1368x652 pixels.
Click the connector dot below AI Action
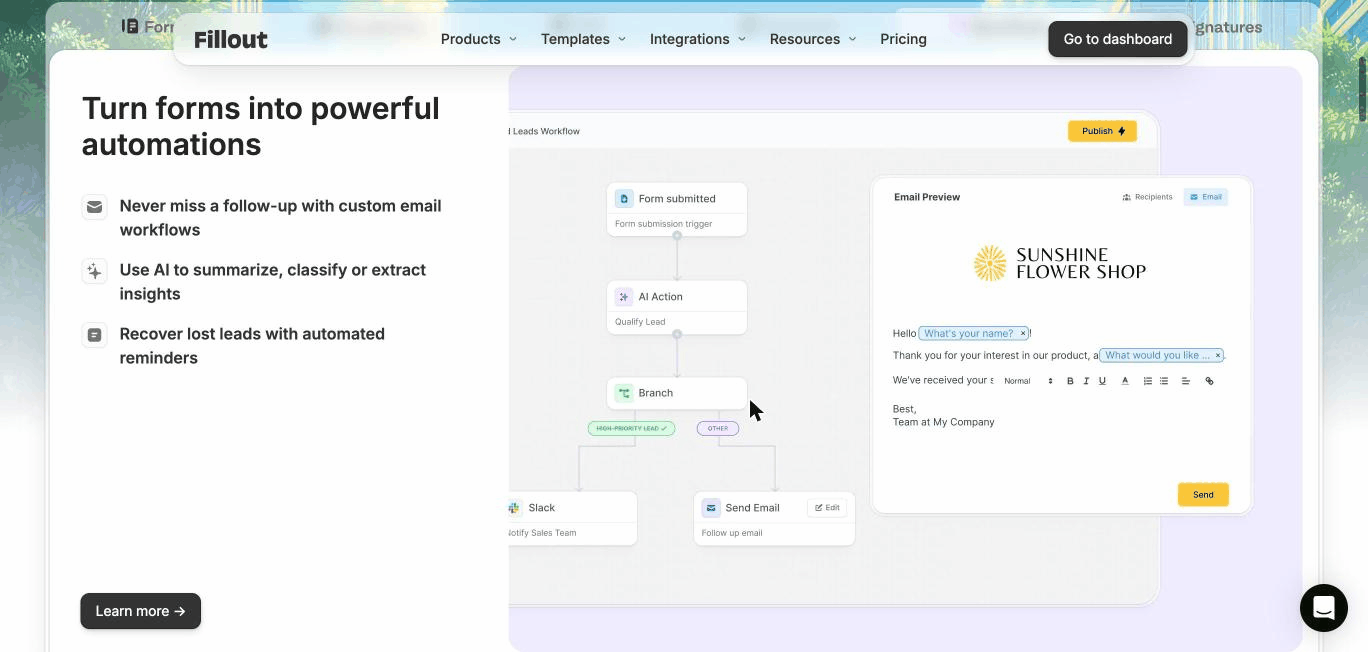pyautogui.click(x=677, y=334)
